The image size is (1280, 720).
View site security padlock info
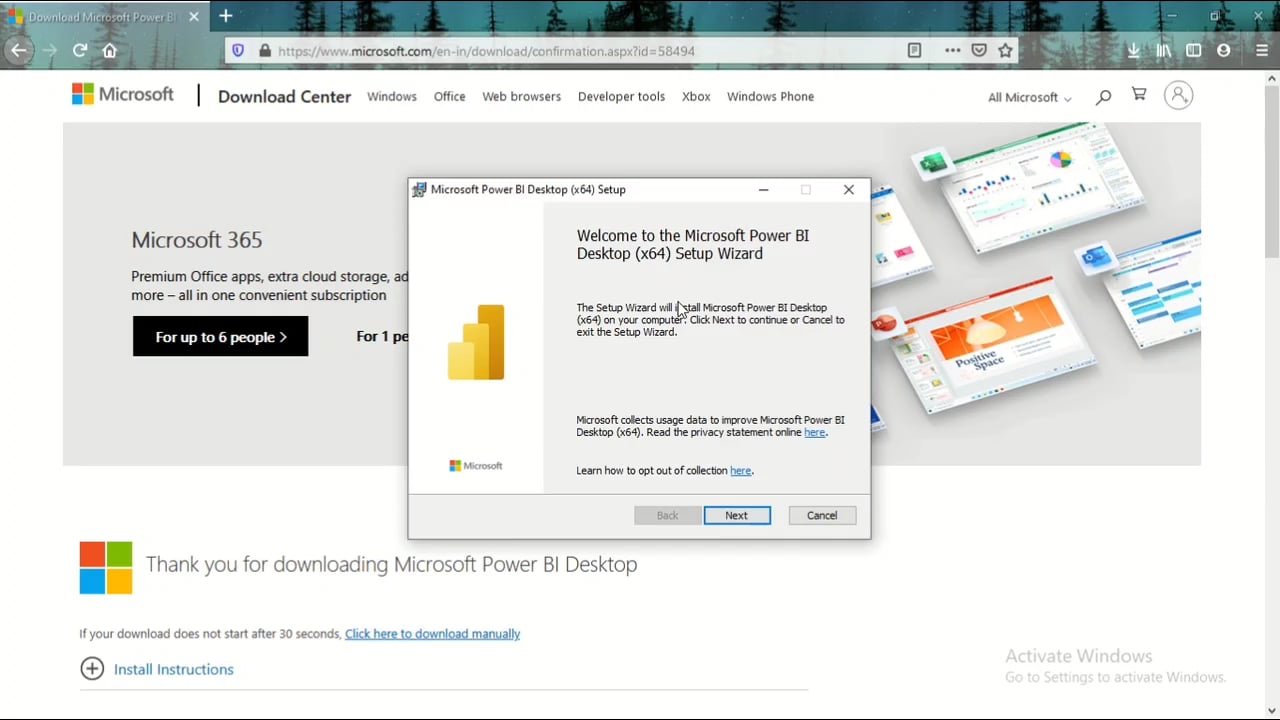pyautogui.click(x=264, y=51)
